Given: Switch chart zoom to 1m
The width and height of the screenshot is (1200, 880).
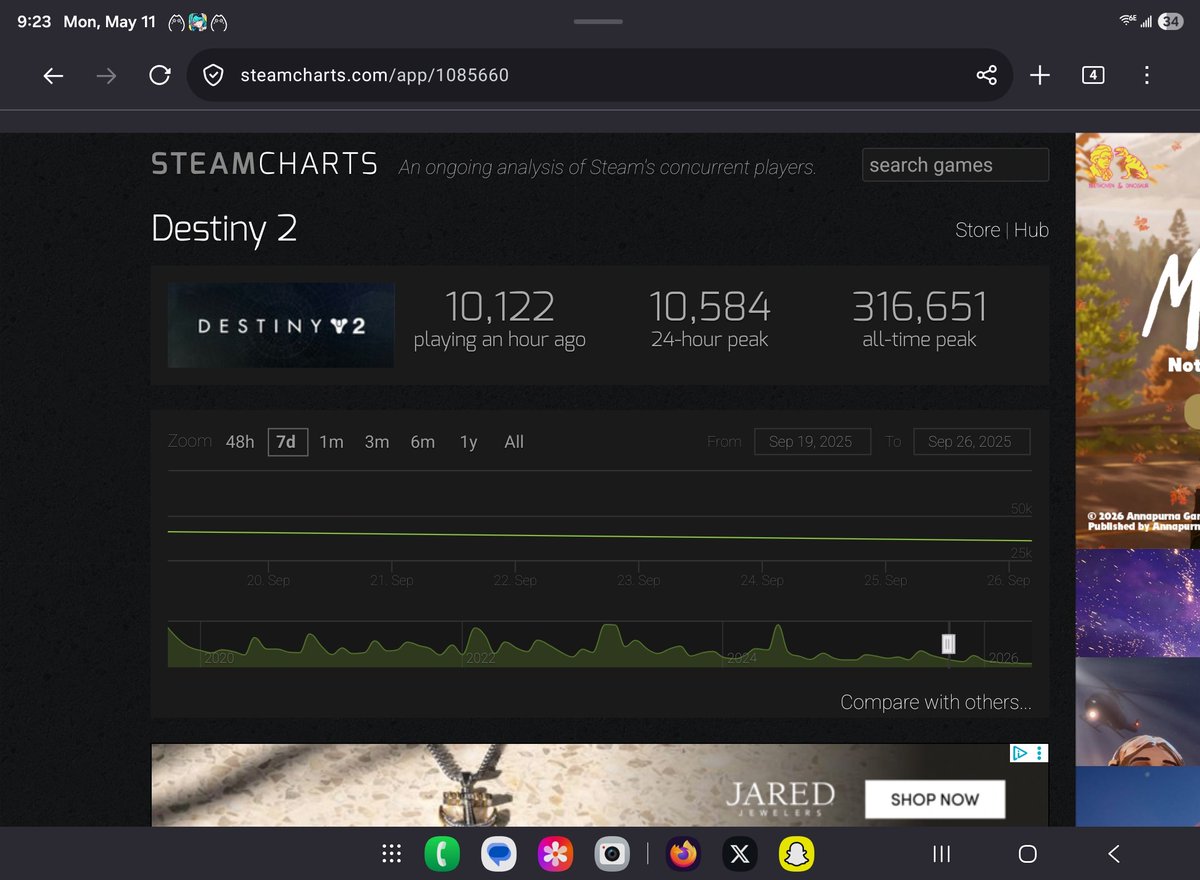Looking at the screenshot, I should 332,442.
